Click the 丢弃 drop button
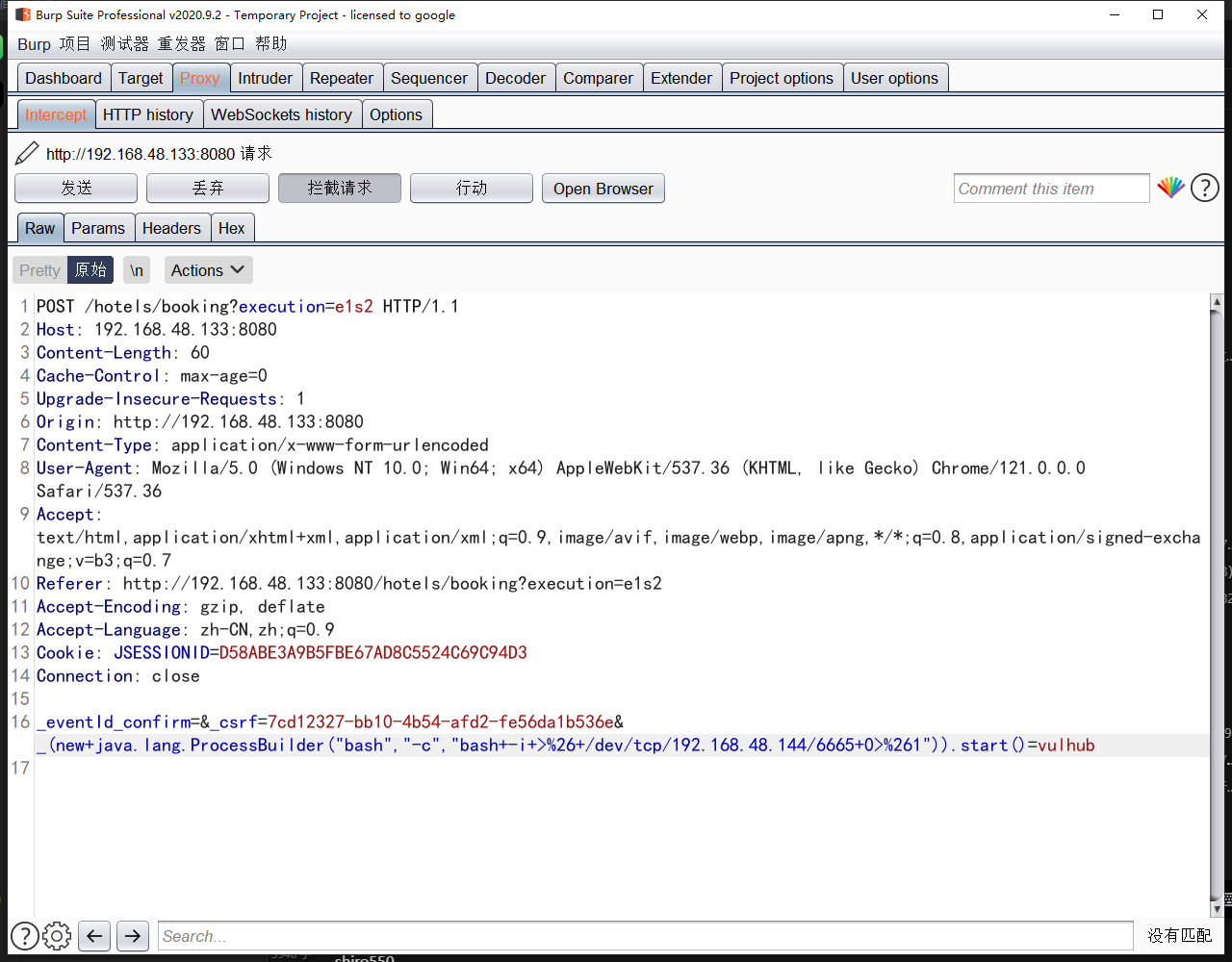The image size is (1232, 962). tap(208, 188)
